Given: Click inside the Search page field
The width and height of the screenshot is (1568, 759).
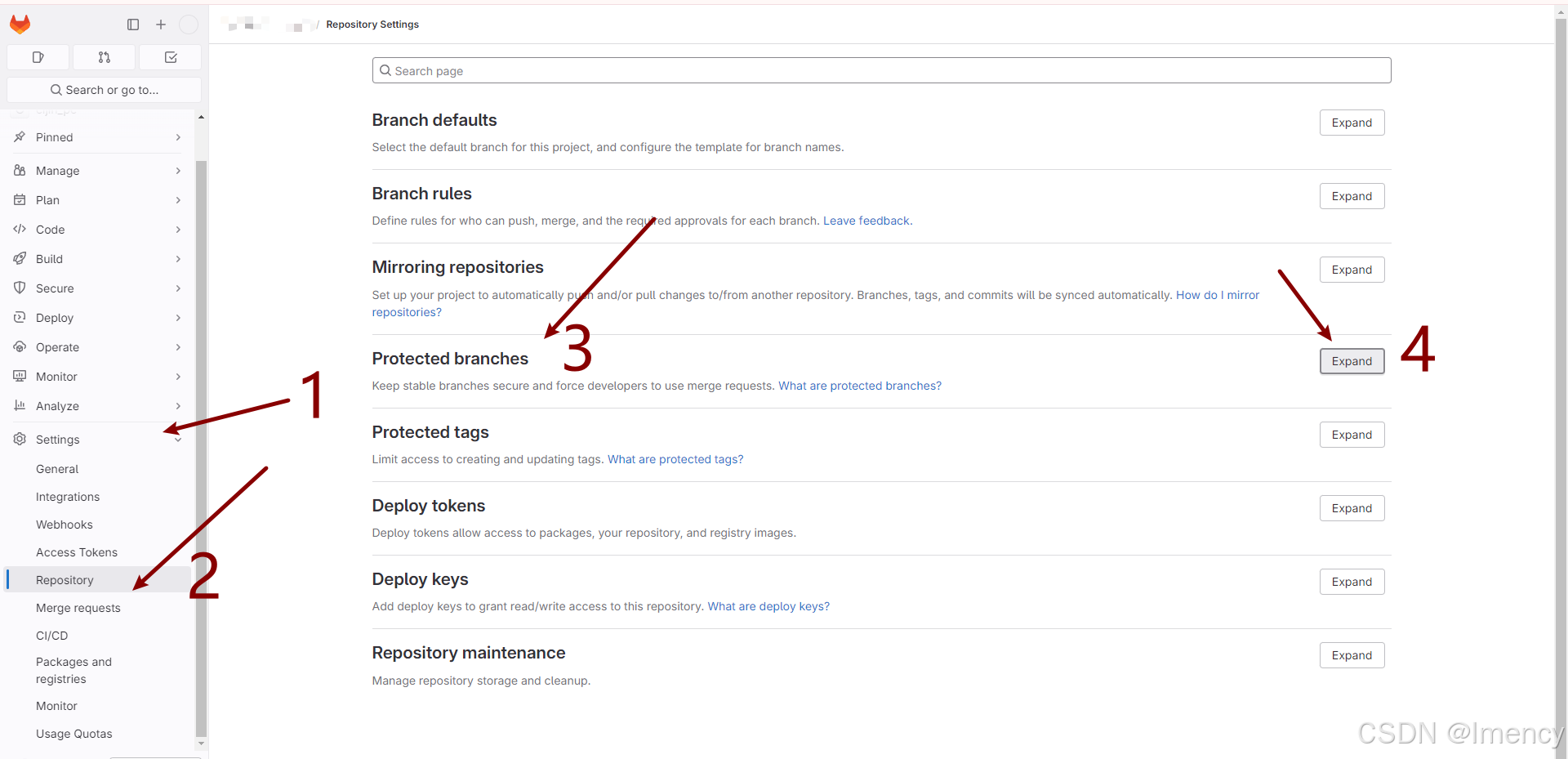Looking at the screenshot, I should point(880,70).
